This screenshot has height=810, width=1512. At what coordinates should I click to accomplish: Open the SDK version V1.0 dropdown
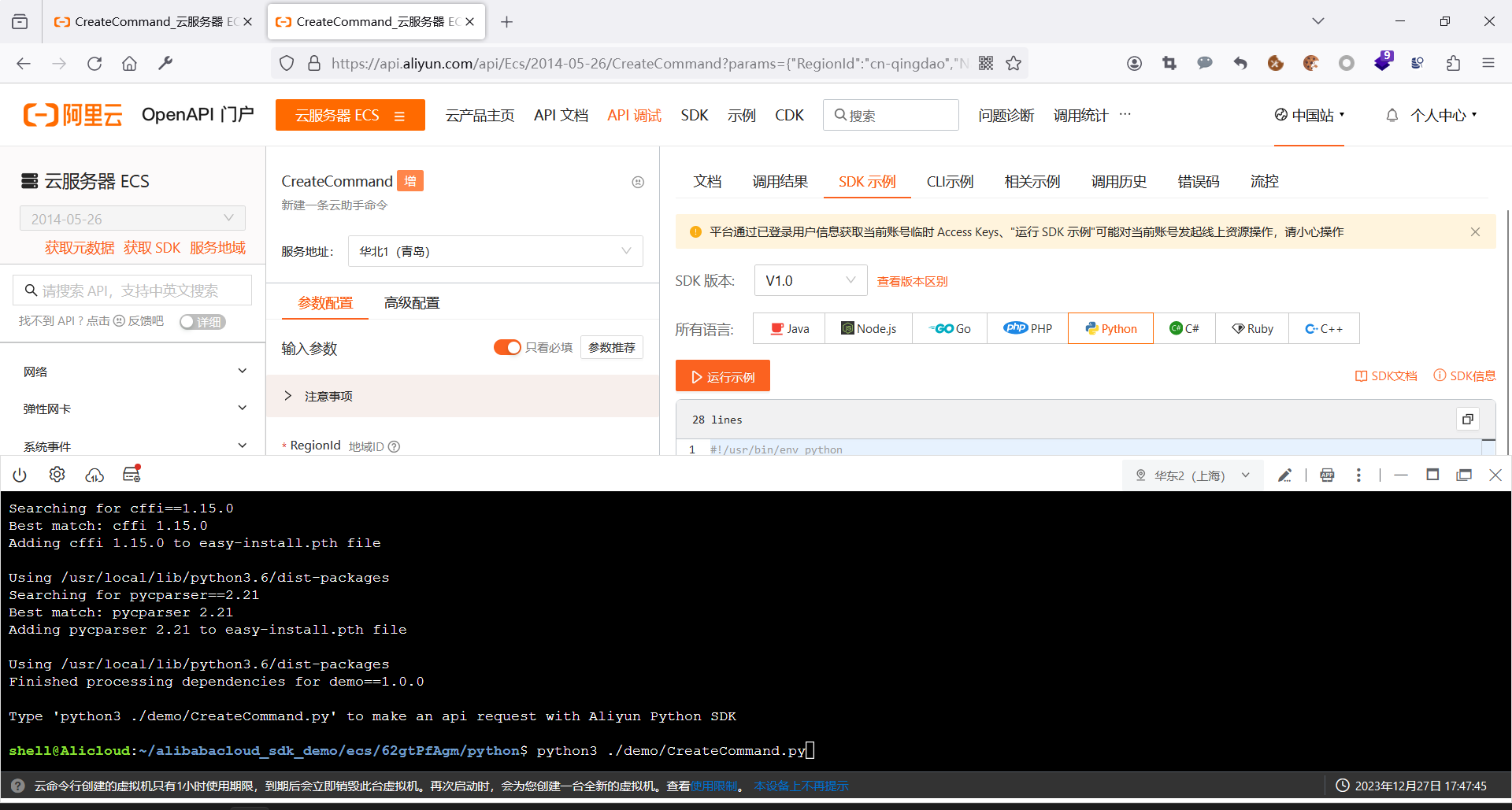click(810, 280)
